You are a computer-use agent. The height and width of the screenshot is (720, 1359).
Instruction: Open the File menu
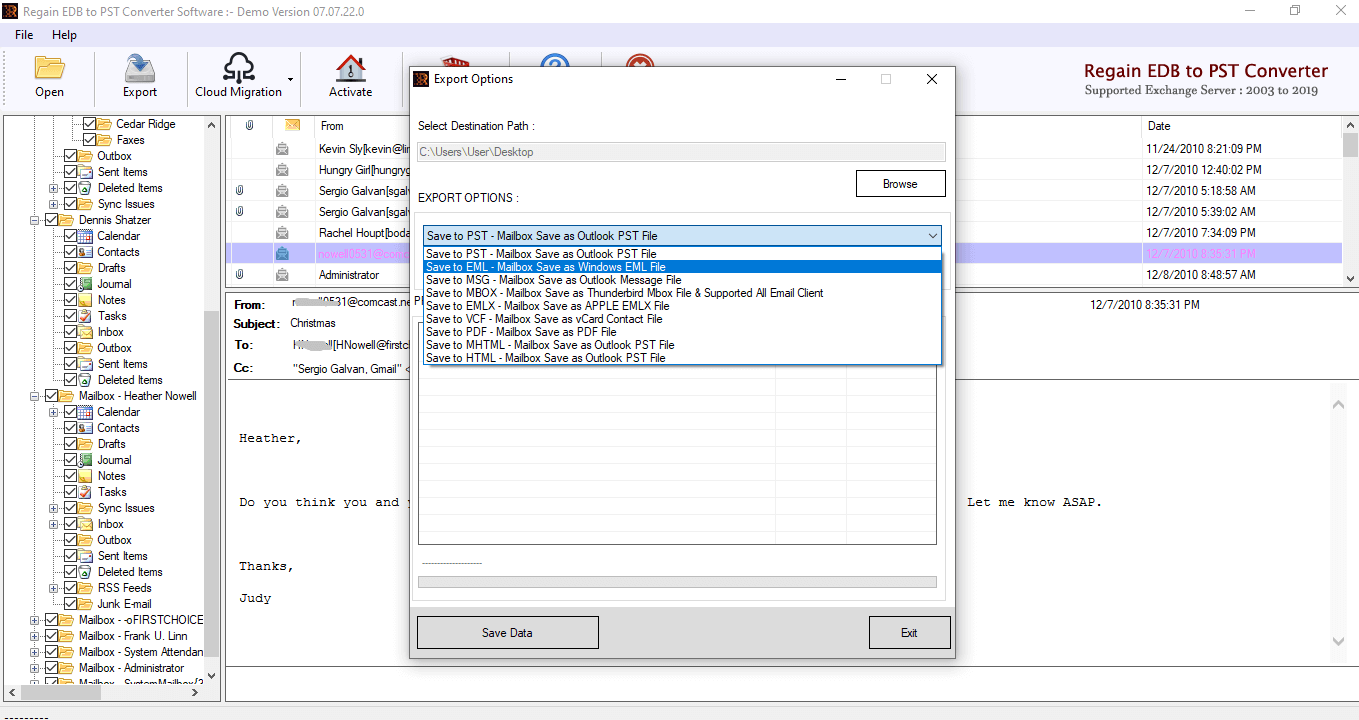(24, 35)
